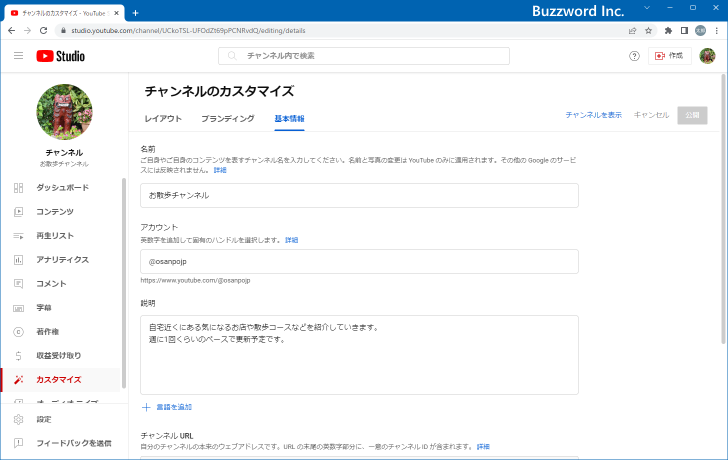Image resolution: width=728 pixels, height=460 pixels.
Task: Open 詳細 link under 名前 section
Action: [220, 170]
